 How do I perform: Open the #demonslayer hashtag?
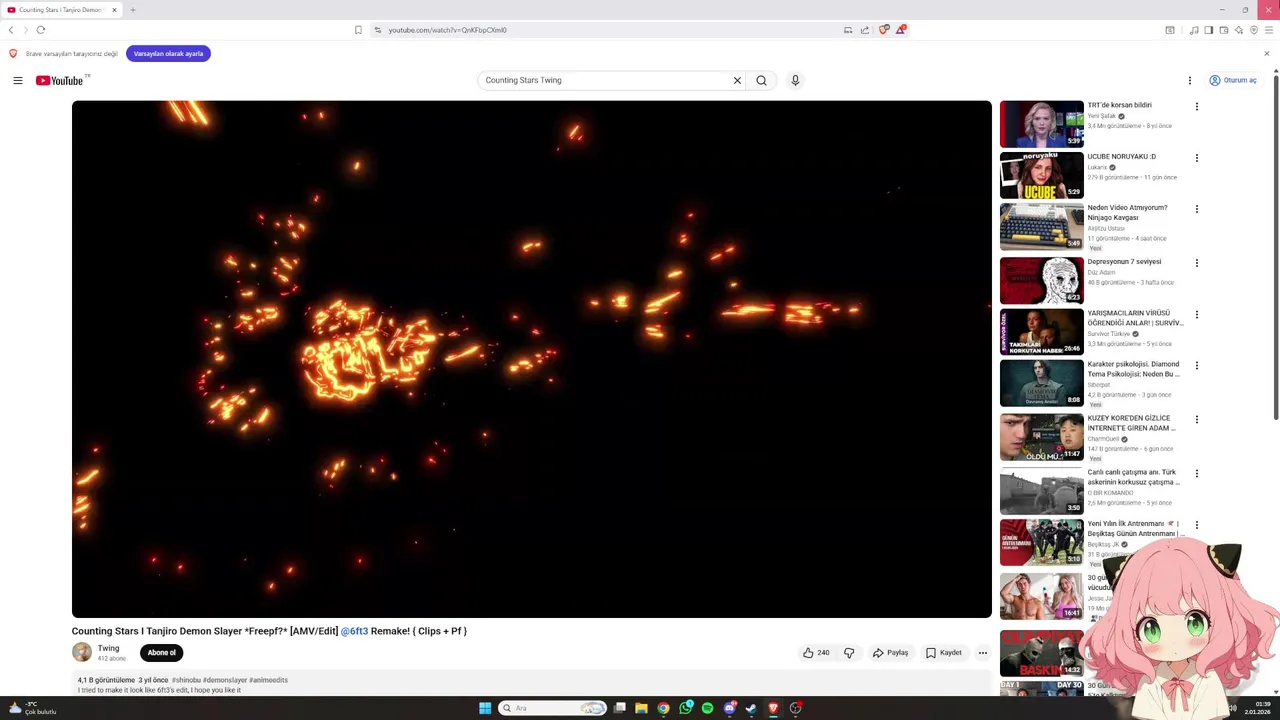pos(225,680)
